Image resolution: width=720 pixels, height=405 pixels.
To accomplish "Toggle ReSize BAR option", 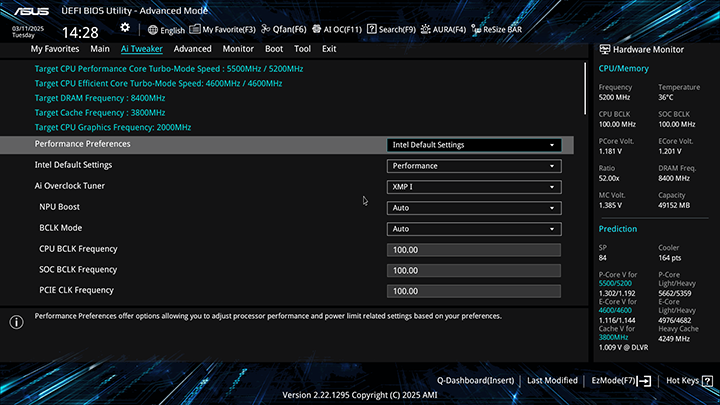I will click(493, 30).
